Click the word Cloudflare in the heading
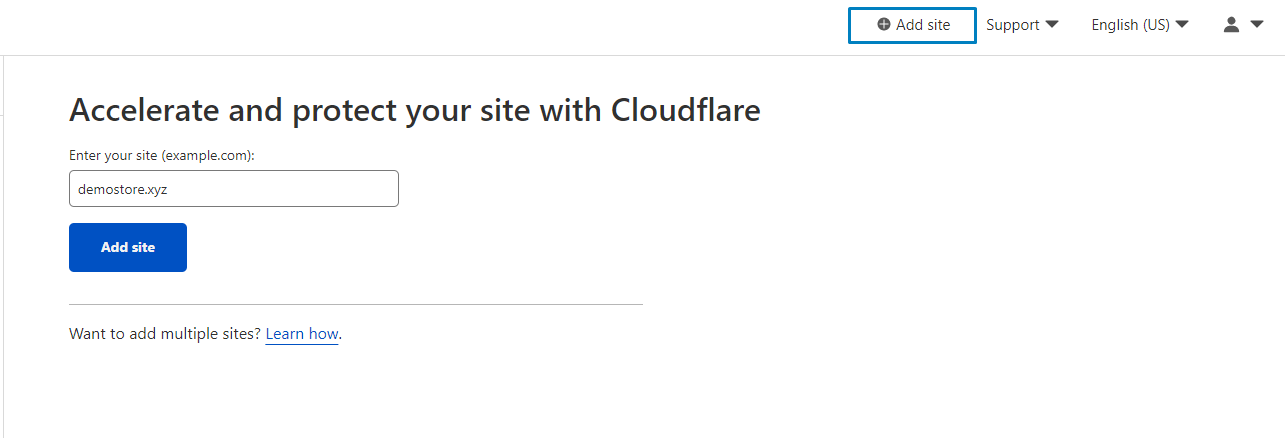Image resolution: width=1285 pixels, height=438 pixels. 686,110
